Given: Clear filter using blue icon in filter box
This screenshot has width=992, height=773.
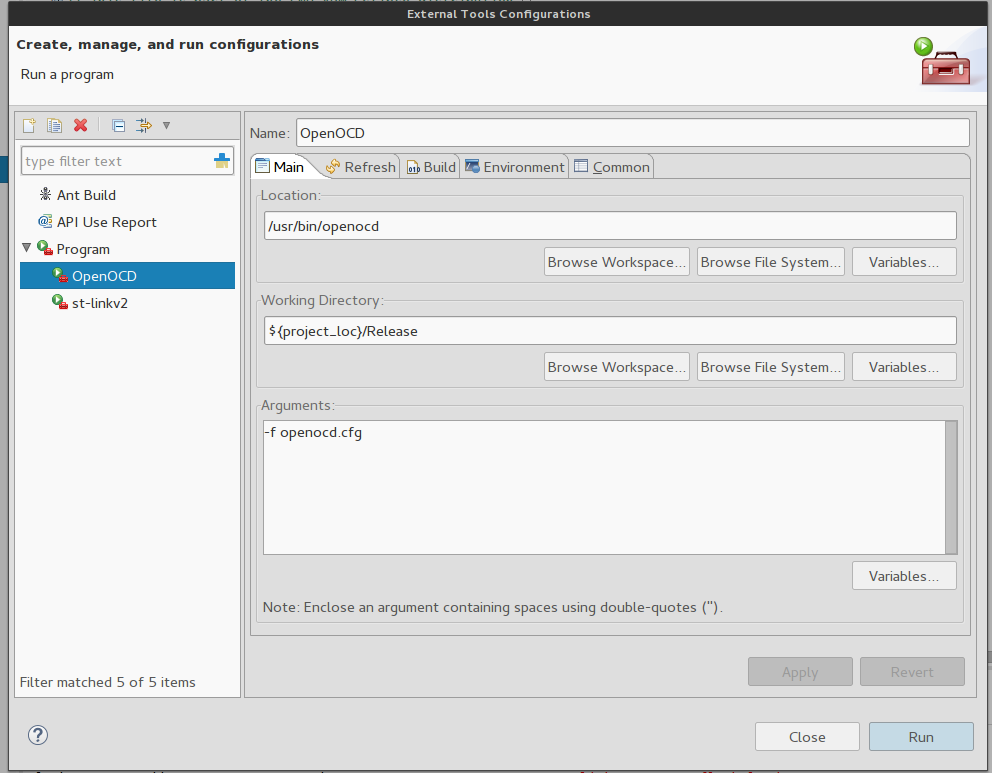Looking at the screenshot, I should pos(221,161).
